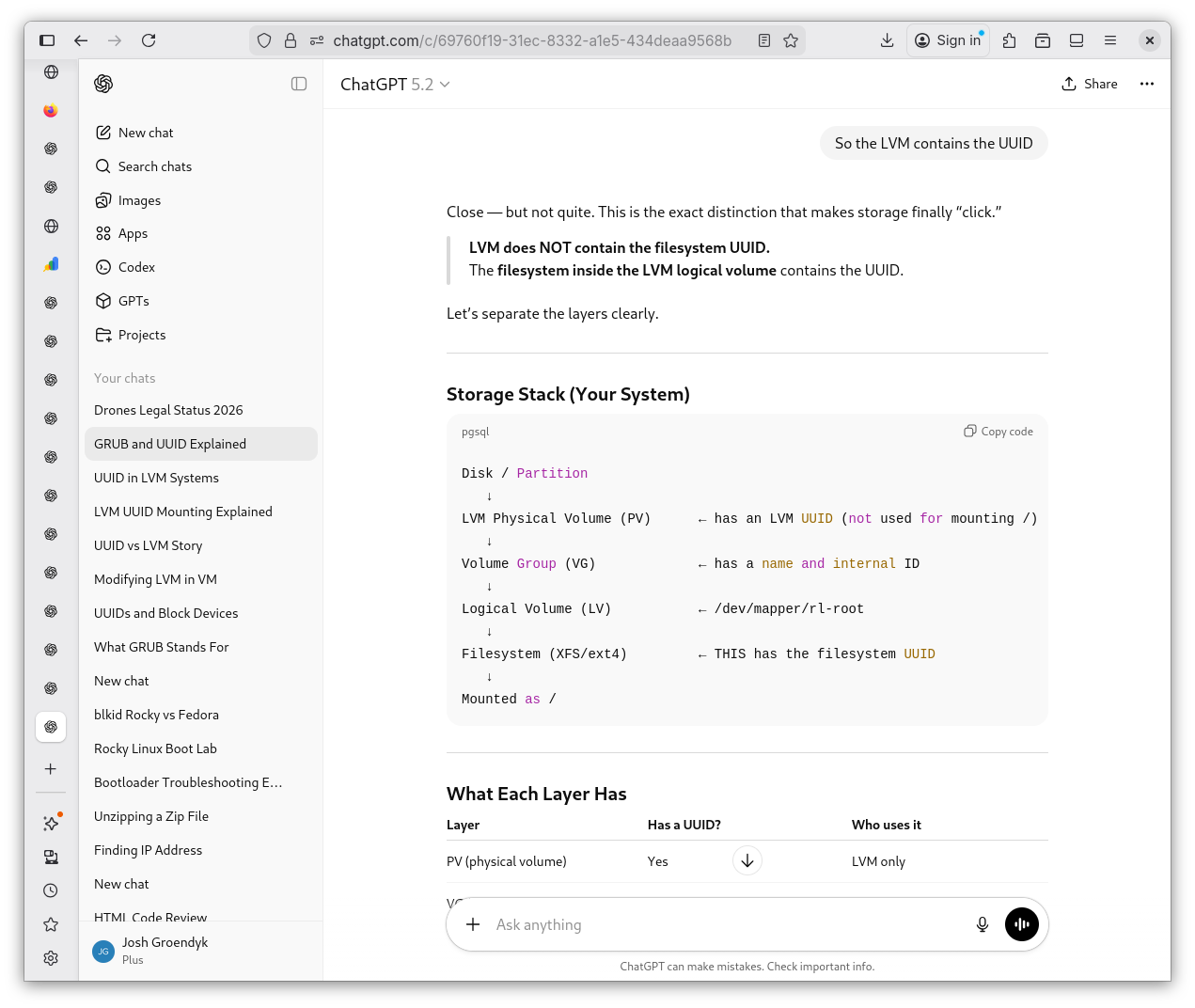This screenshot has width=1195, height=1008.
Task: Open the Projects section
Action: (141, 335)
